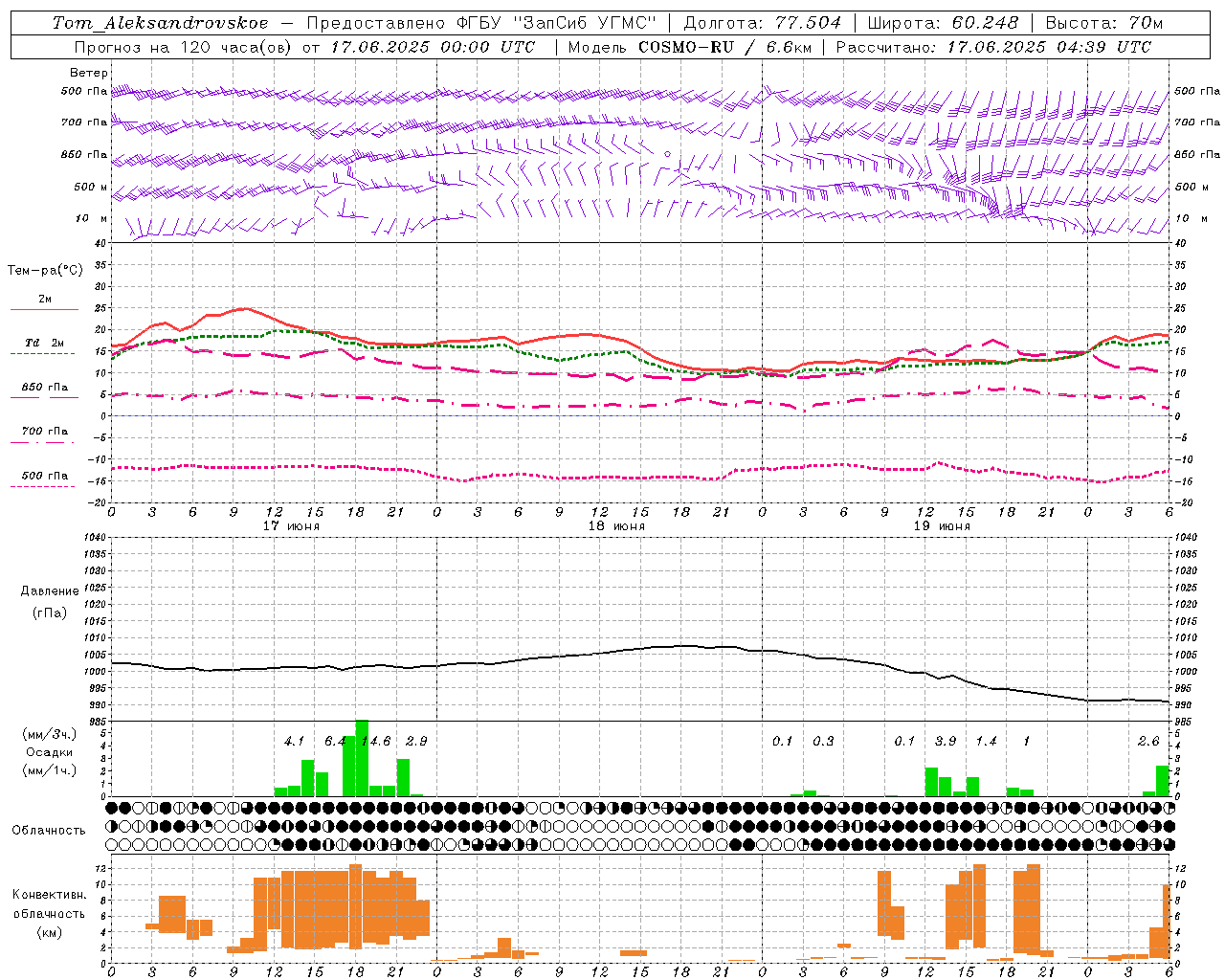
Task: Click the '18 июня' date label
Action: (616, 526)
